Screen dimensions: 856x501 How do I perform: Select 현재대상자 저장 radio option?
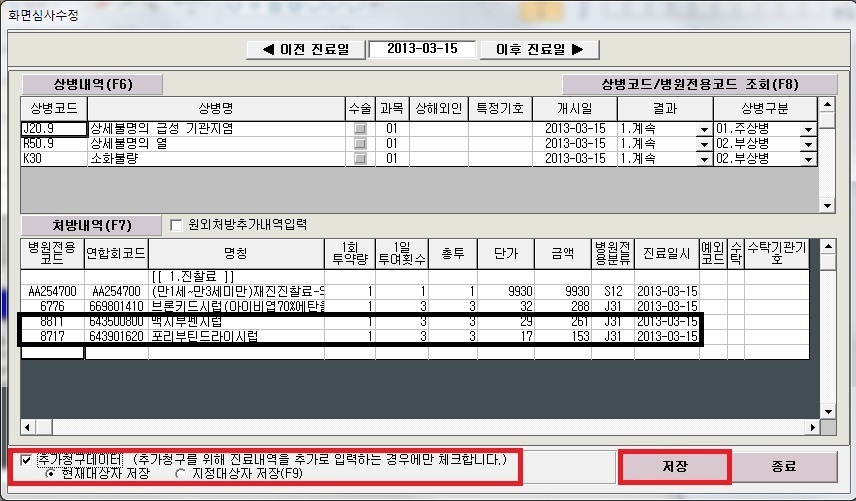coord(51,473)
